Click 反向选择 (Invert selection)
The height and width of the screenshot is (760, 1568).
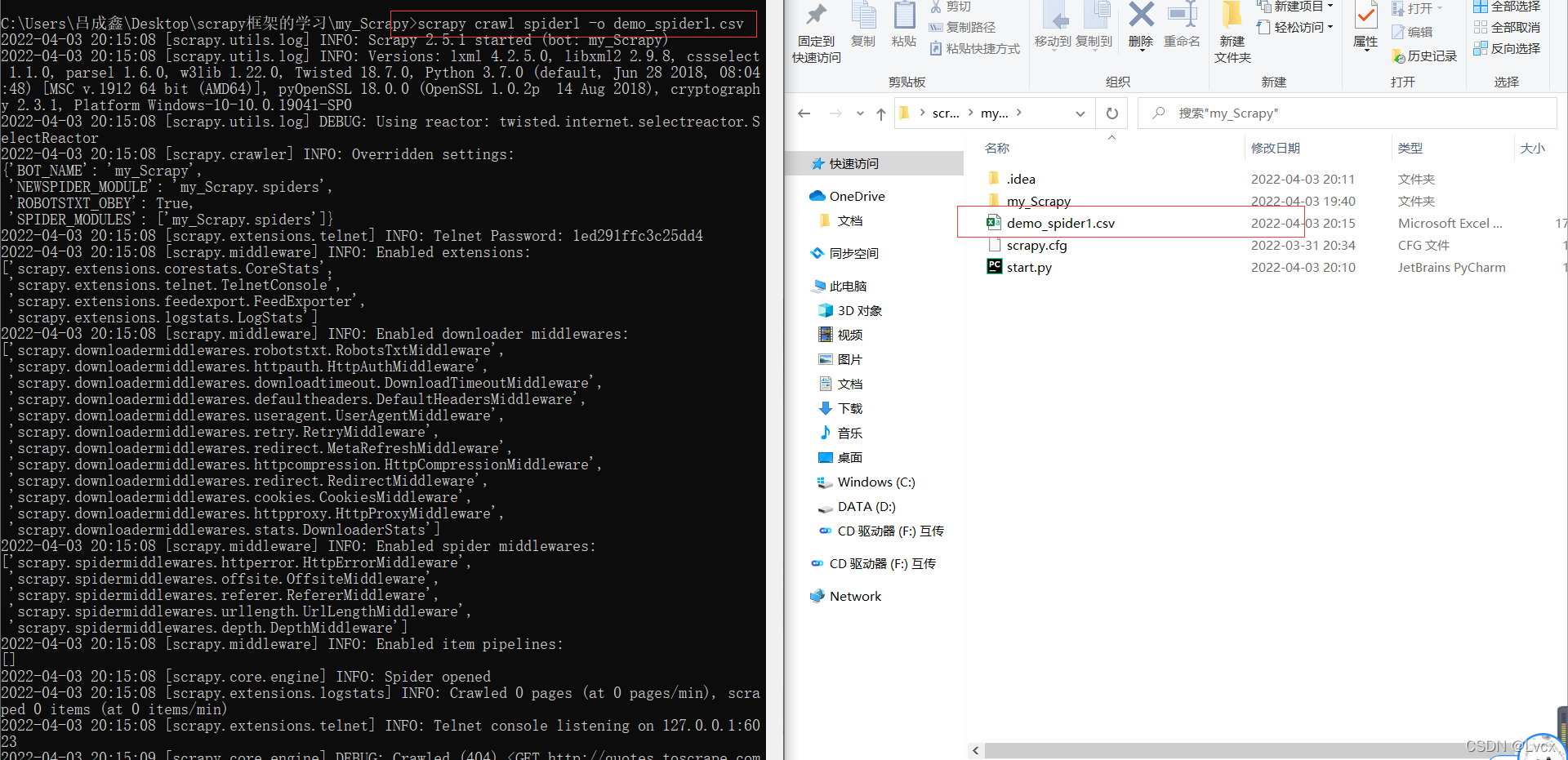point(1507,48)
